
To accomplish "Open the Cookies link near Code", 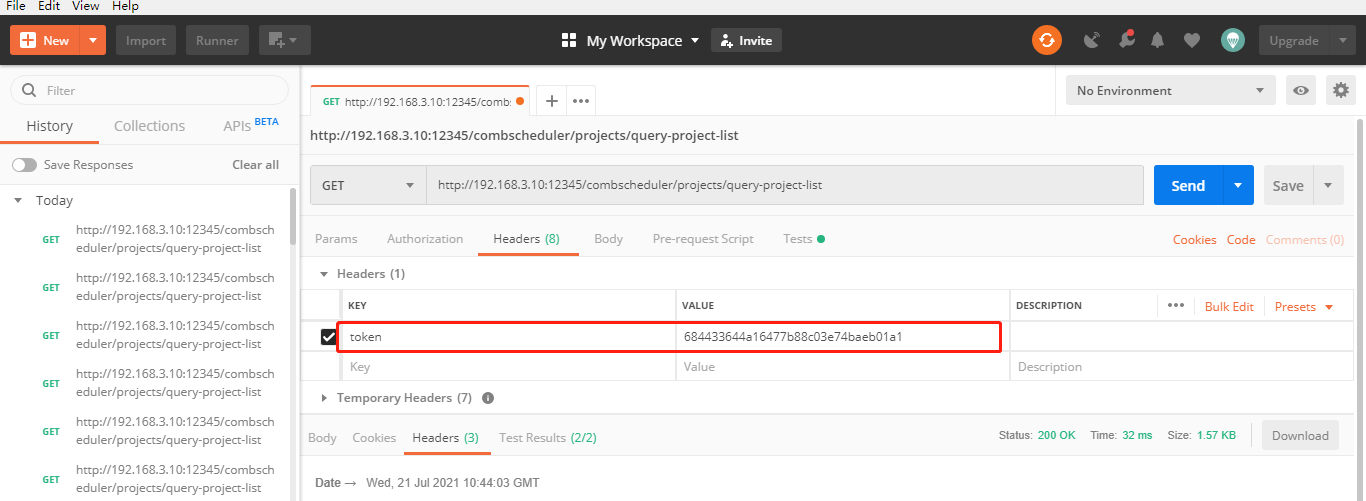I will (x=1194, y=239).
